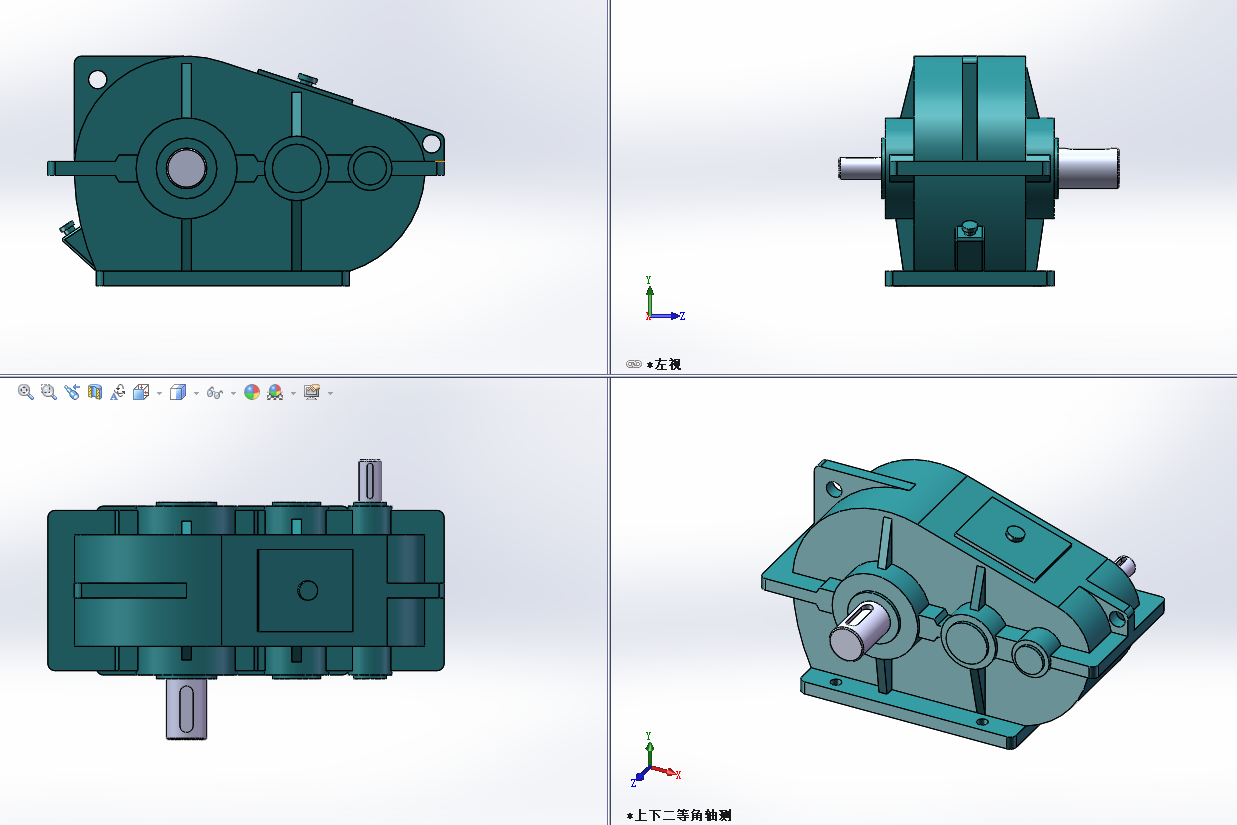The image size is (1237, 825).
Task: Click the Dynamic Annotation Views icon
Action: point(118,393)
